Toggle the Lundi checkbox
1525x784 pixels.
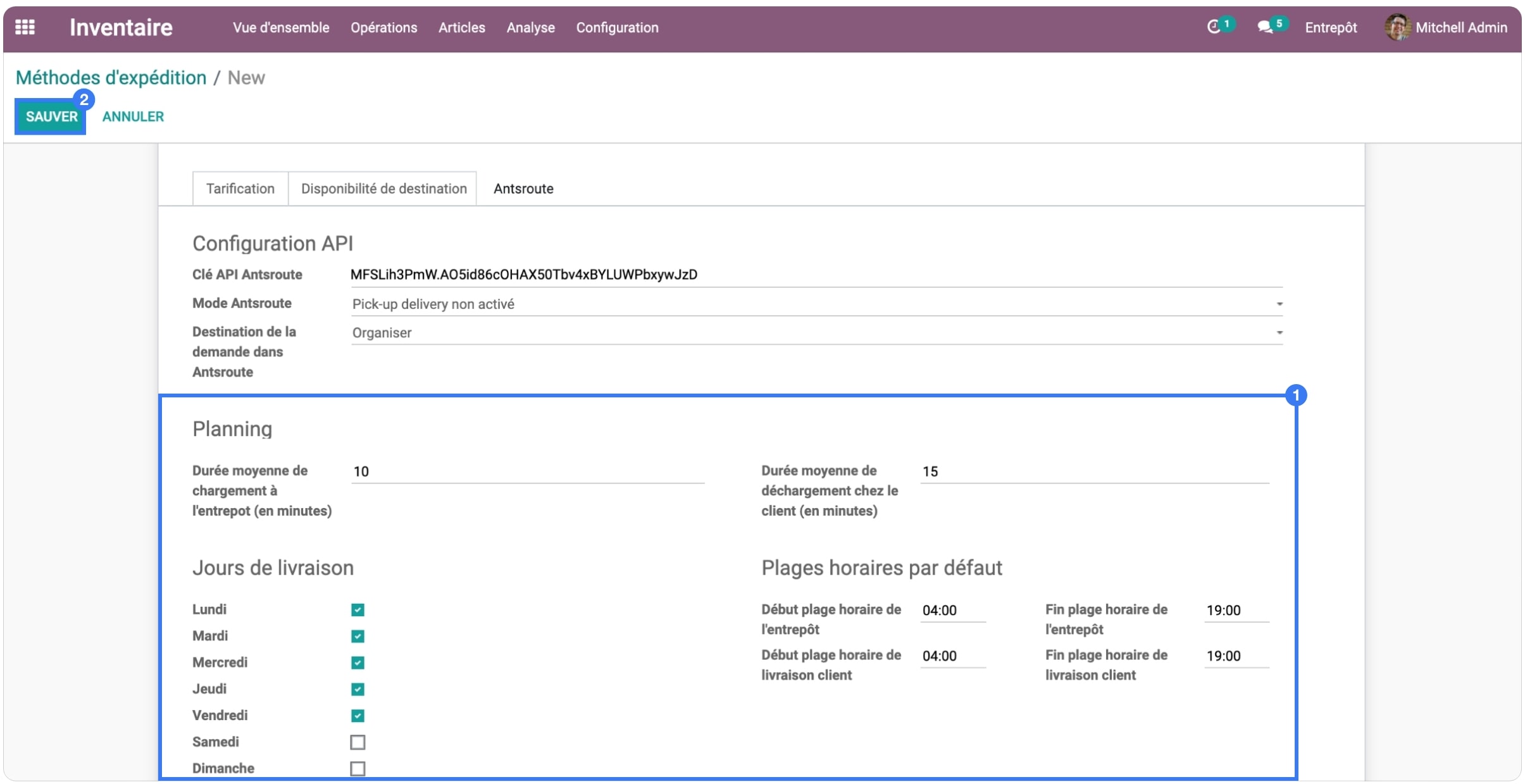[358, 609]
